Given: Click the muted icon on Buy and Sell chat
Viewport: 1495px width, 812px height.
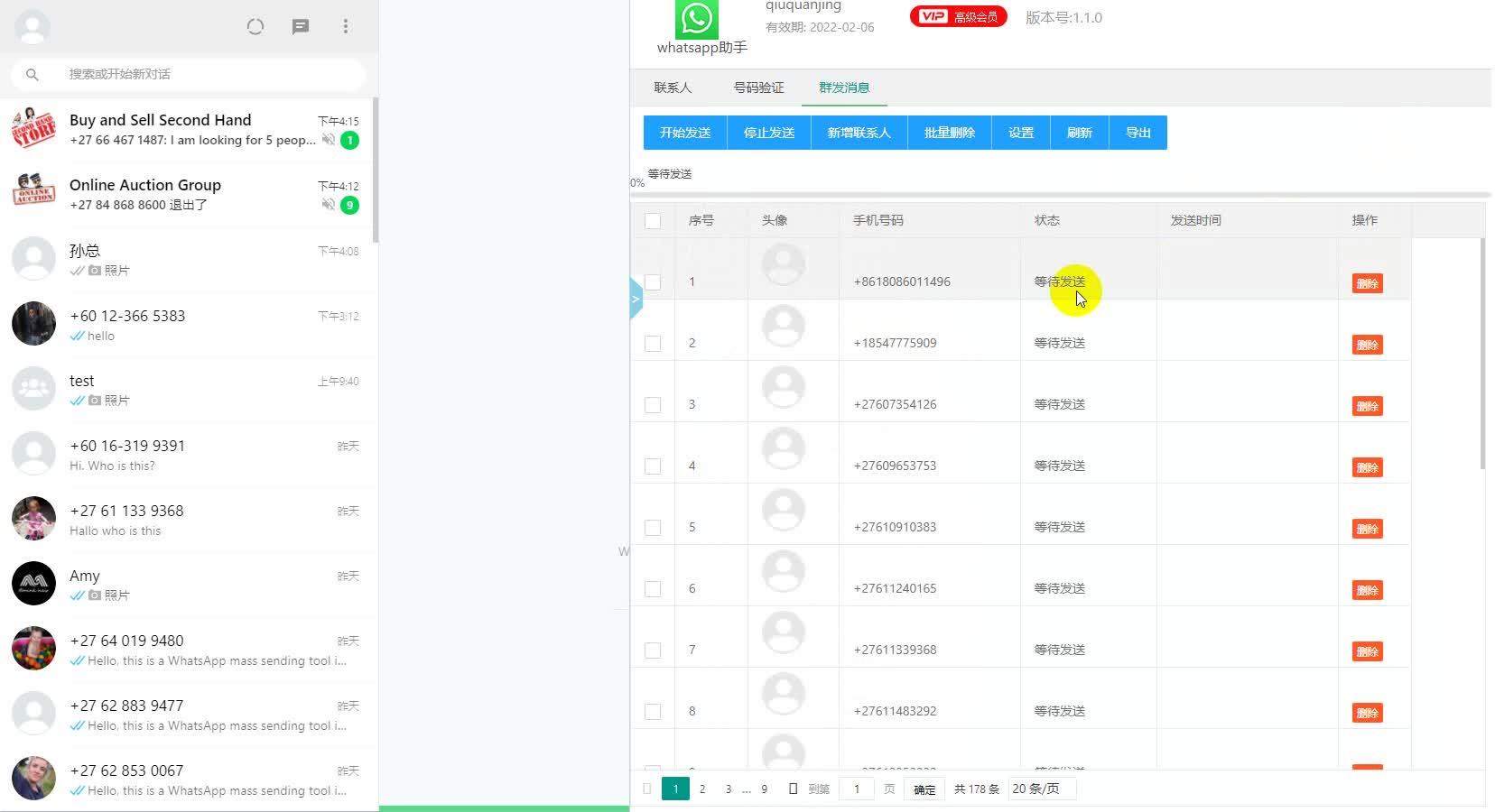Looking at the screenshot, I should point(329,140).
